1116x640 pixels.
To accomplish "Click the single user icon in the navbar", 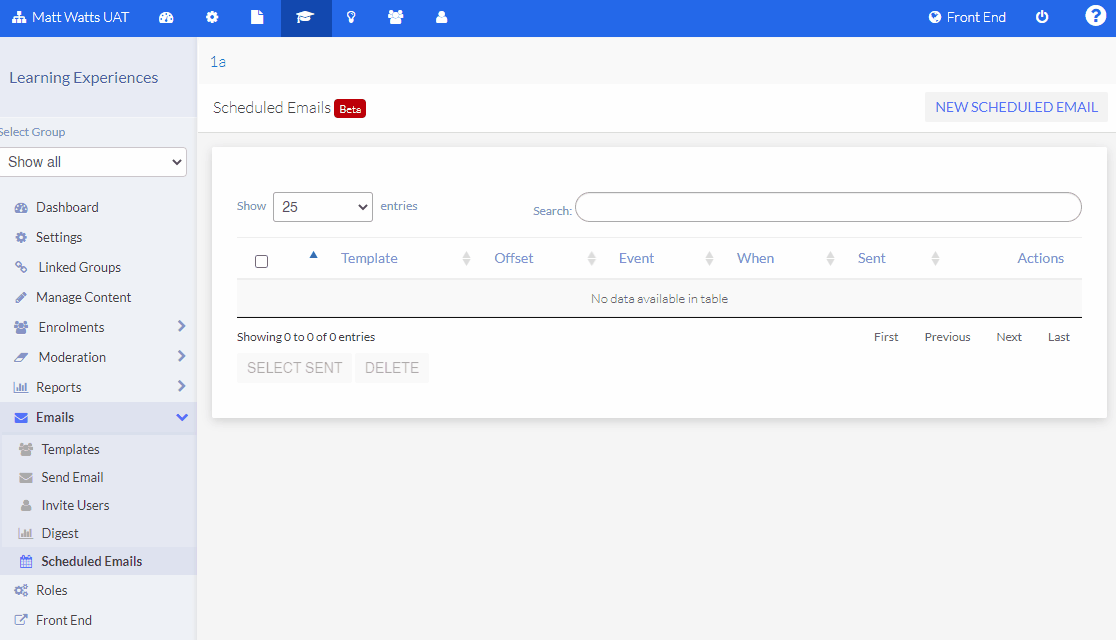I will coord(441,17).
